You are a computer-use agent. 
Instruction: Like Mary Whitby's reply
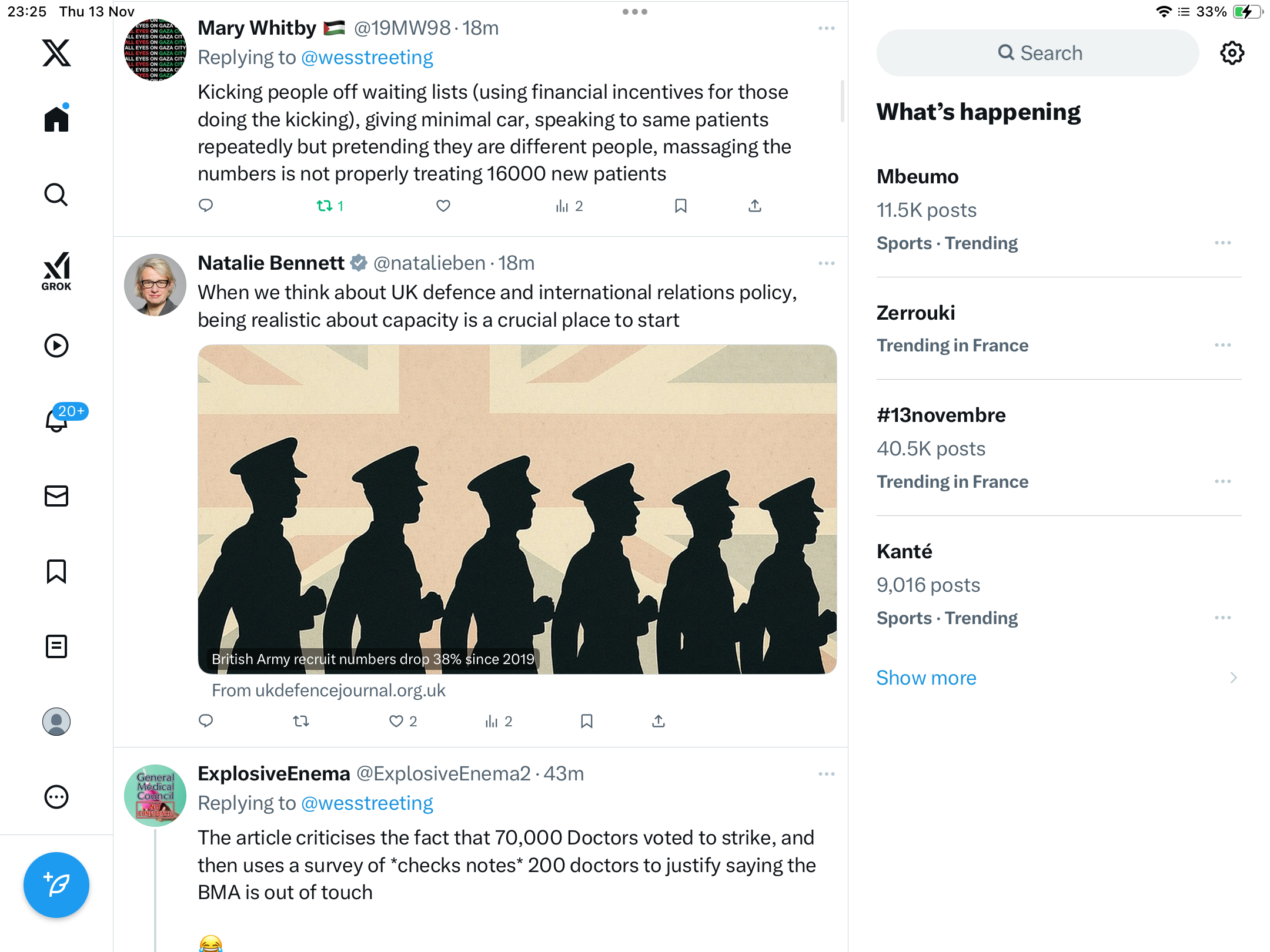(443, 206)
